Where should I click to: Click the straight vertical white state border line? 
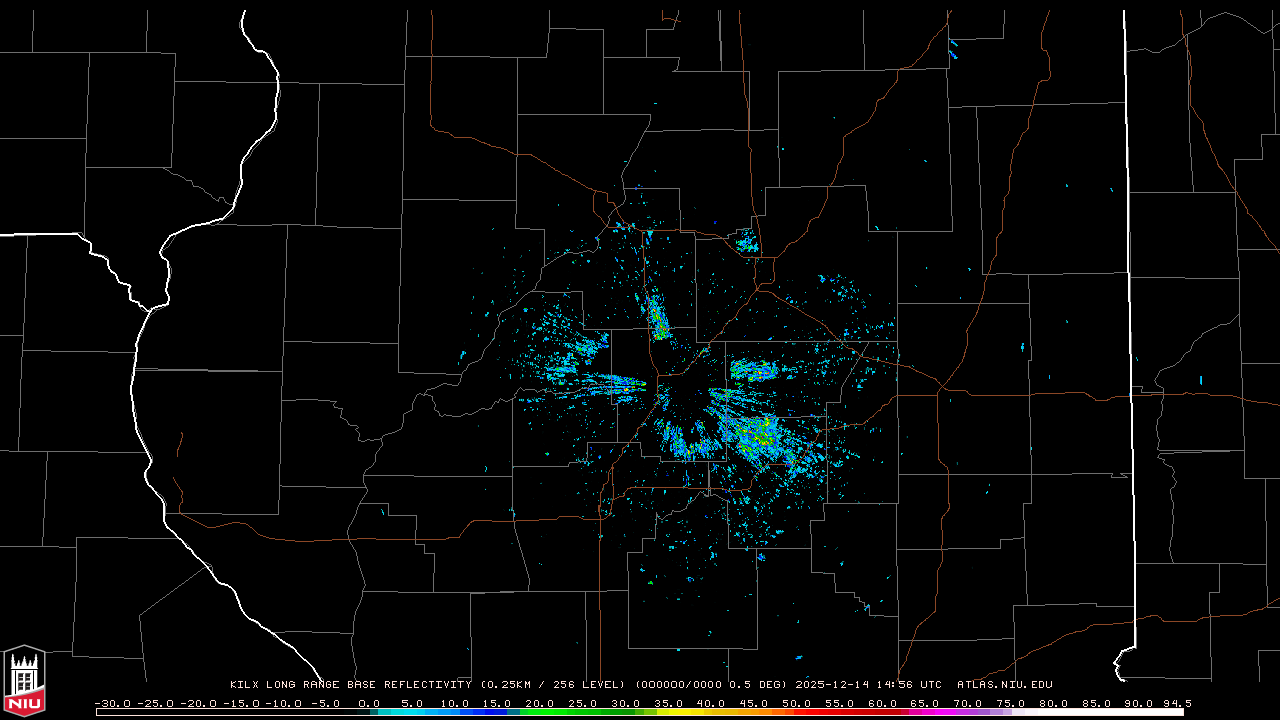click(1128, 300)
